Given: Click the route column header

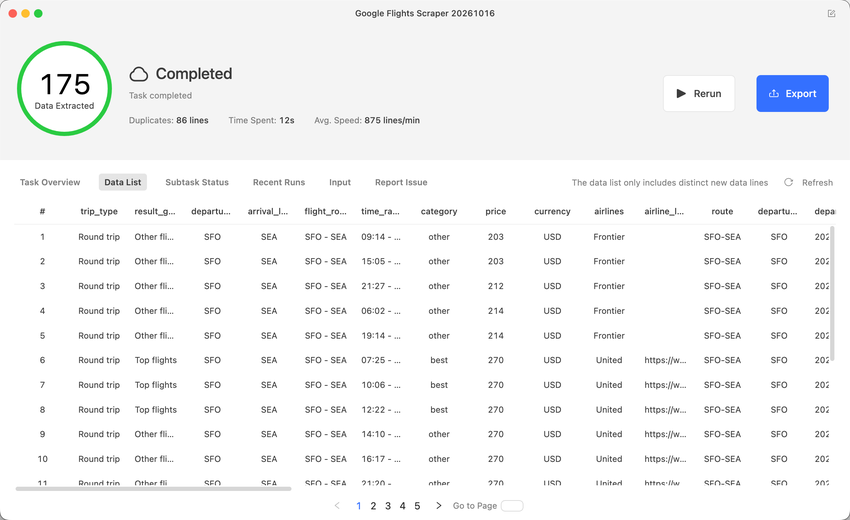Looking at the screenshot, I should pos(722,211).
